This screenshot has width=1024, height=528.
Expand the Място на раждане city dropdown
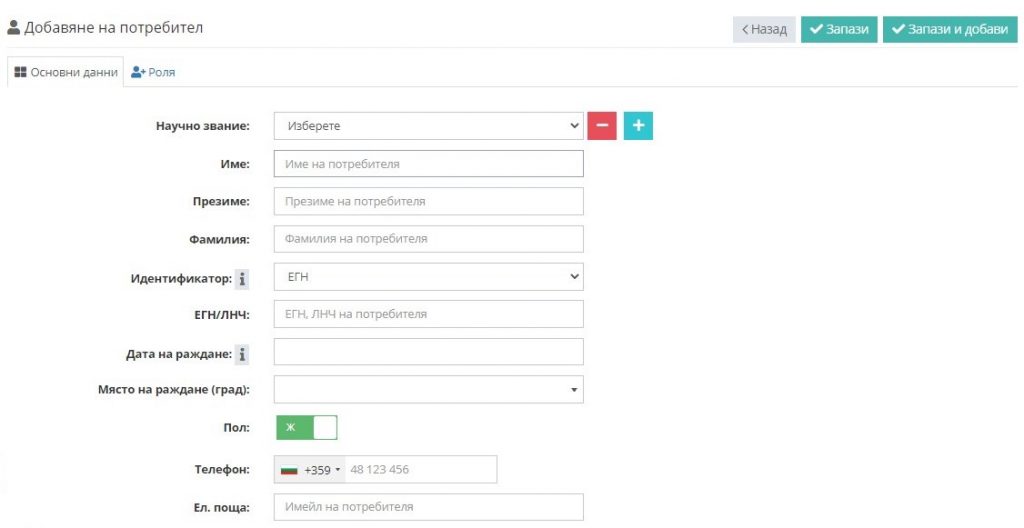pyautogui.click(x=428, y=389)
